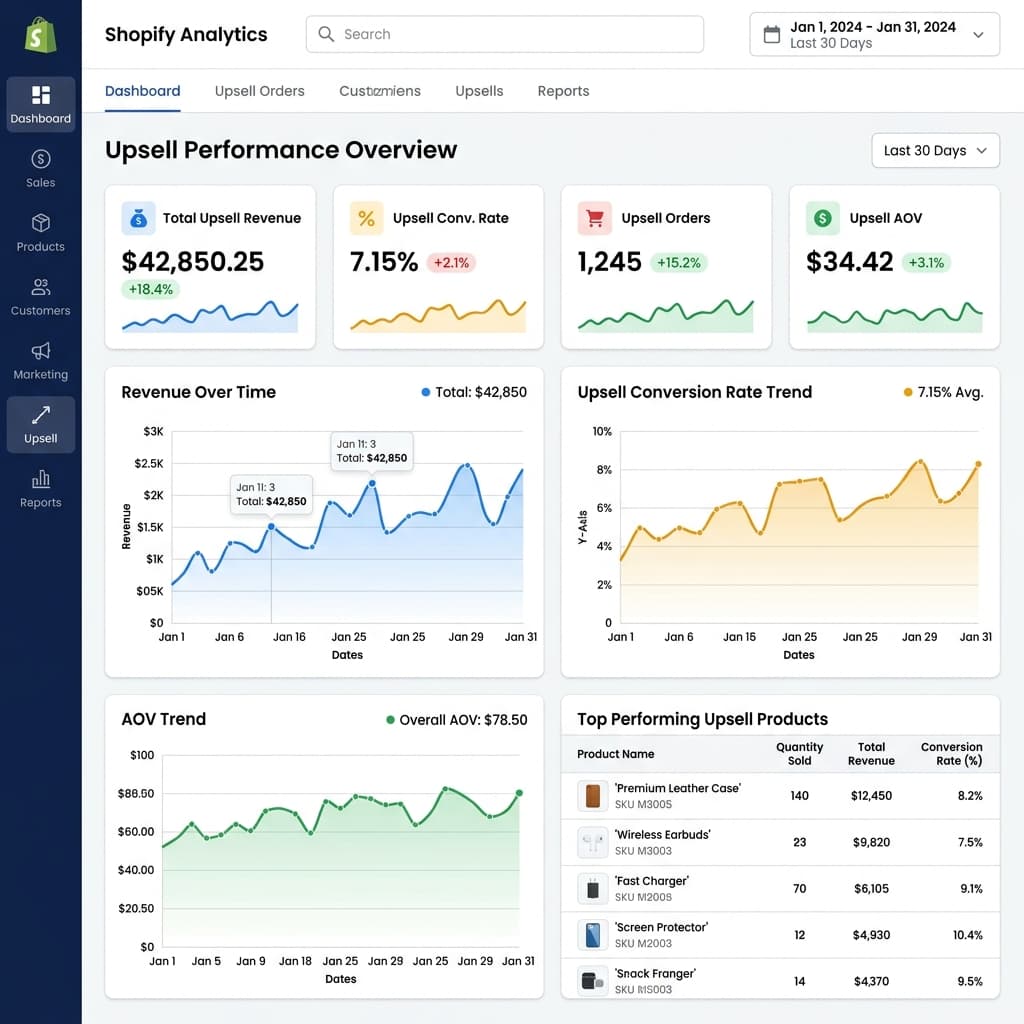Screen dimensions: 1024x1024
Task: Click the highlighted Jan 11 revenue data point
Action: coord(271,526)
